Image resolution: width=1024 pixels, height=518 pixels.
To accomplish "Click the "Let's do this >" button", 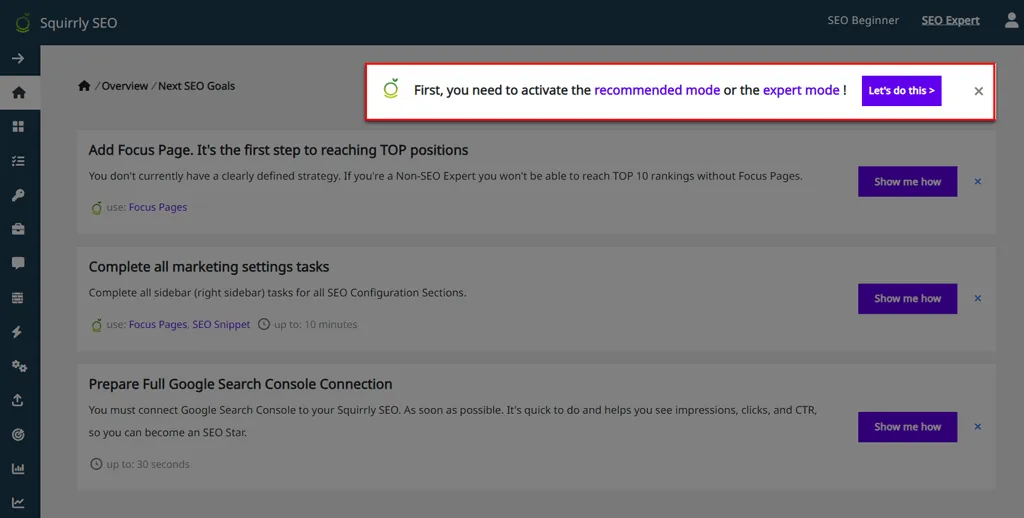I will (901, 91).
